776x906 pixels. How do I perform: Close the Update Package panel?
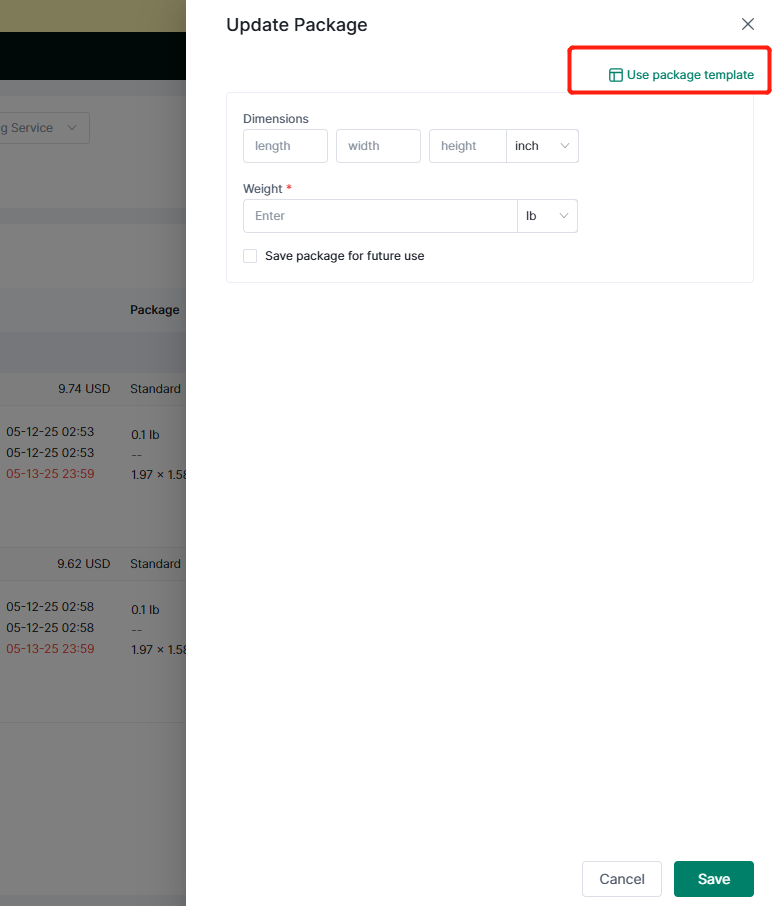747,24
